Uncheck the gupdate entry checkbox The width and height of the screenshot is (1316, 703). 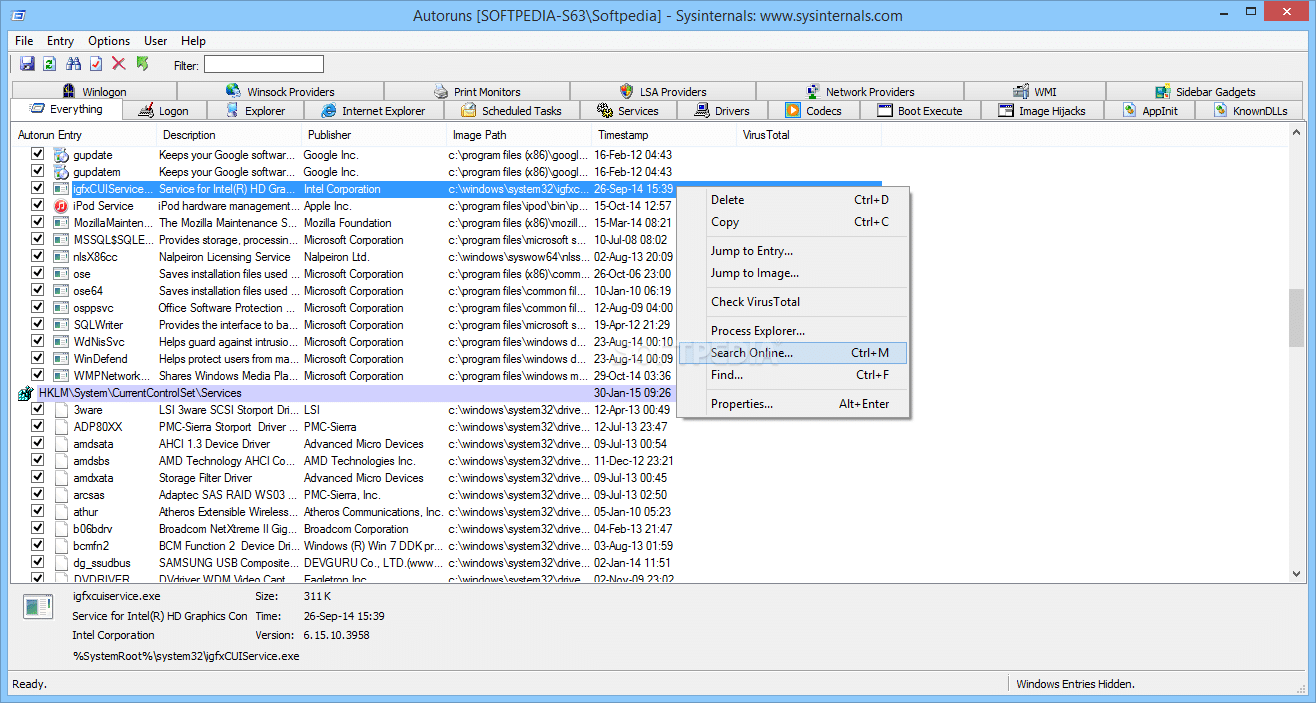pos(37,155)
